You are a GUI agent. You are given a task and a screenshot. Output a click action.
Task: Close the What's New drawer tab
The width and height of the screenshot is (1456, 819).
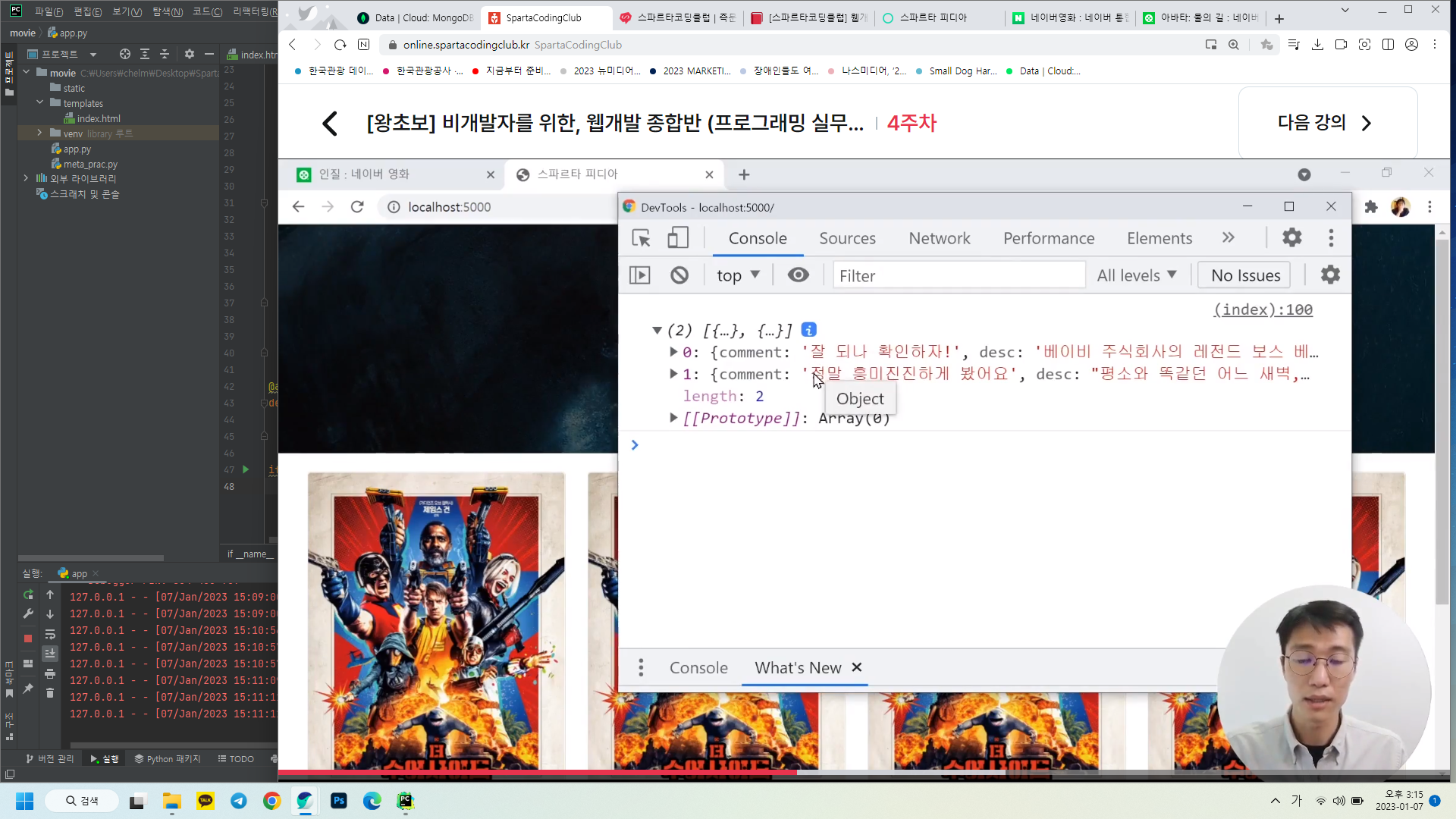tap(857, 667)
